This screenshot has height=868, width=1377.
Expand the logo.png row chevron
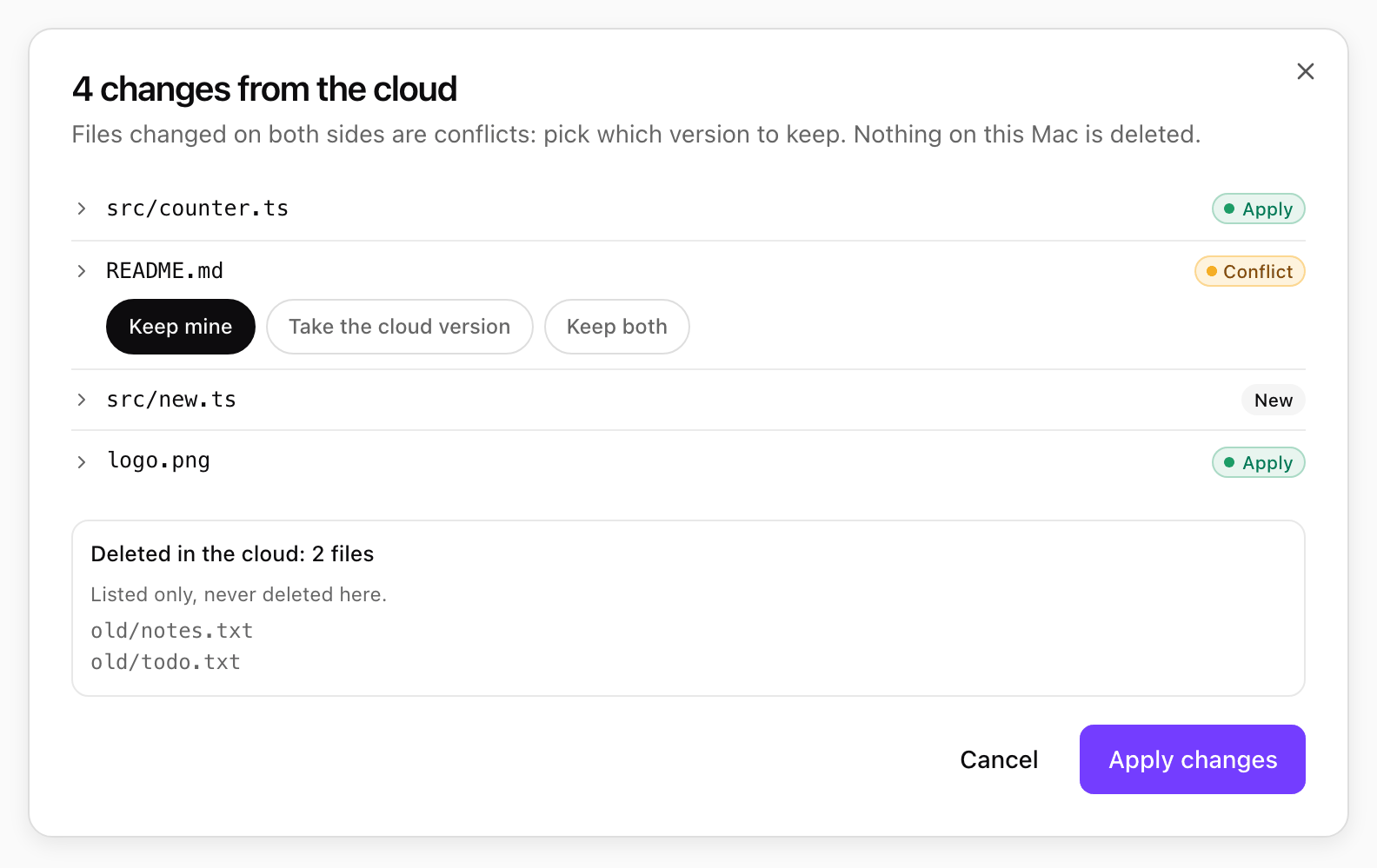(x=82, y=462)
